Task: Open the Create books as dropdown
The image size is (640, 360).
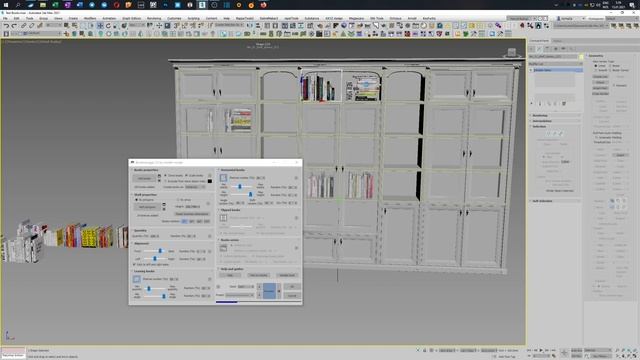Action: tap(195, 187)
